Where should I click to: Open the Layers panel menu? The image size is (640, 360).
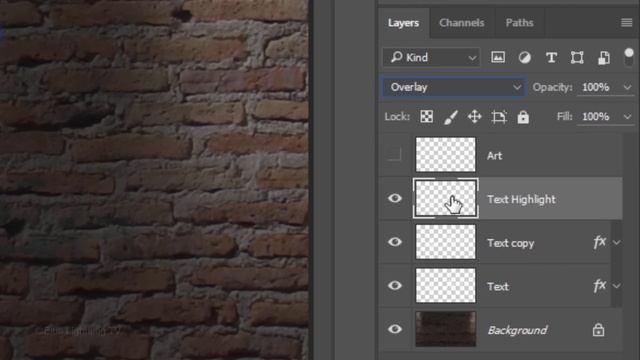(627, 22)
